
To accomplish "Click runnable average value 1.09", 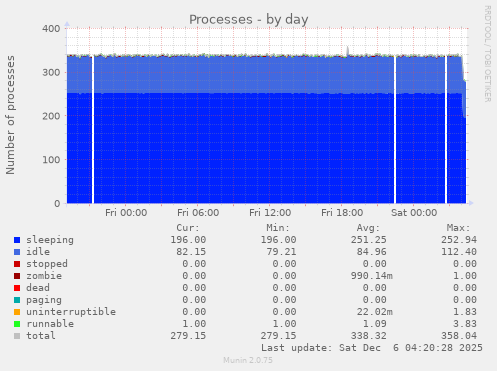I will click(375, 324).
